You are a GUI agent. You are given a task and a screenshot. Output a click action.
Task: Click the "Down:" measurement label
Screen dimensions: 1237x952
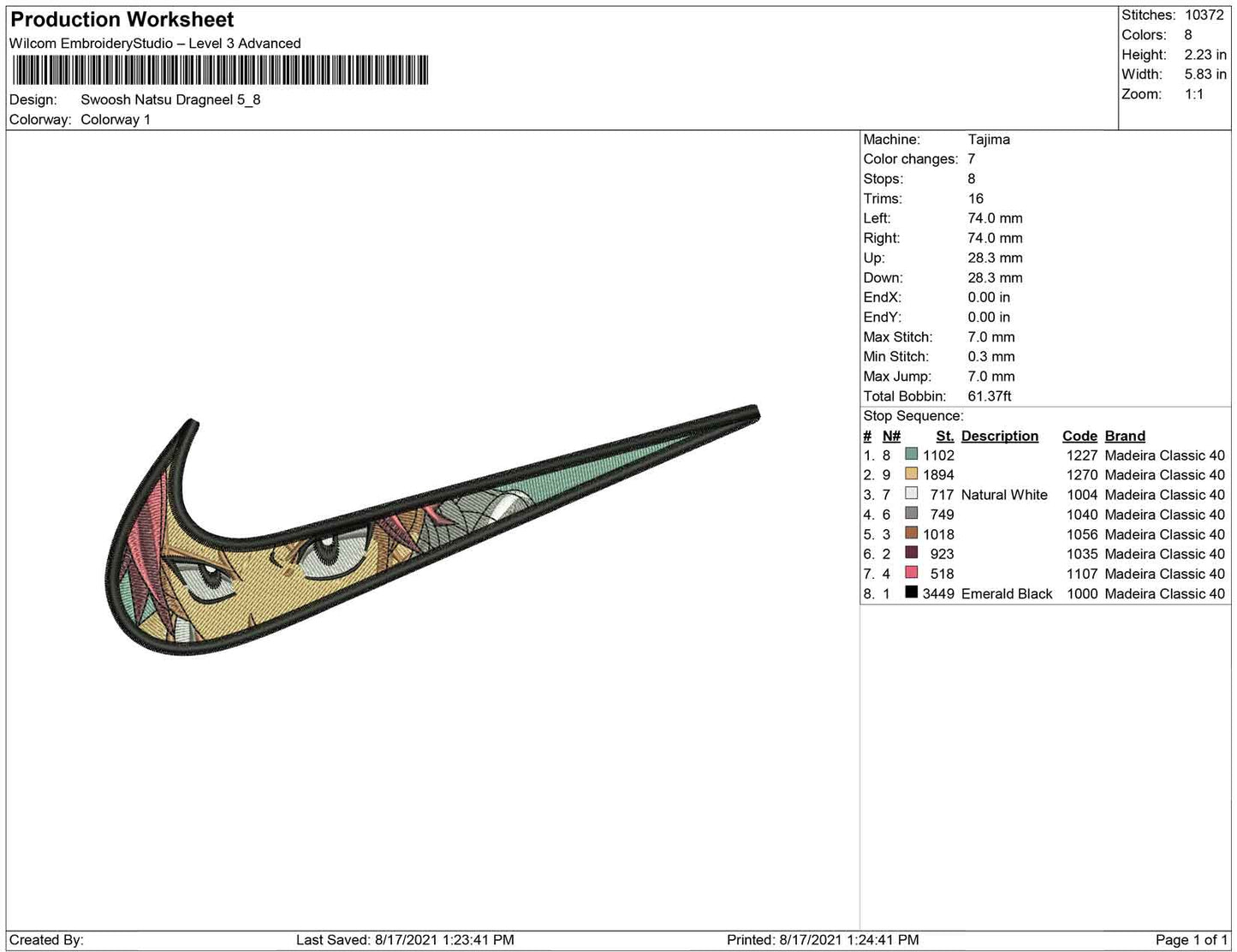883,277
